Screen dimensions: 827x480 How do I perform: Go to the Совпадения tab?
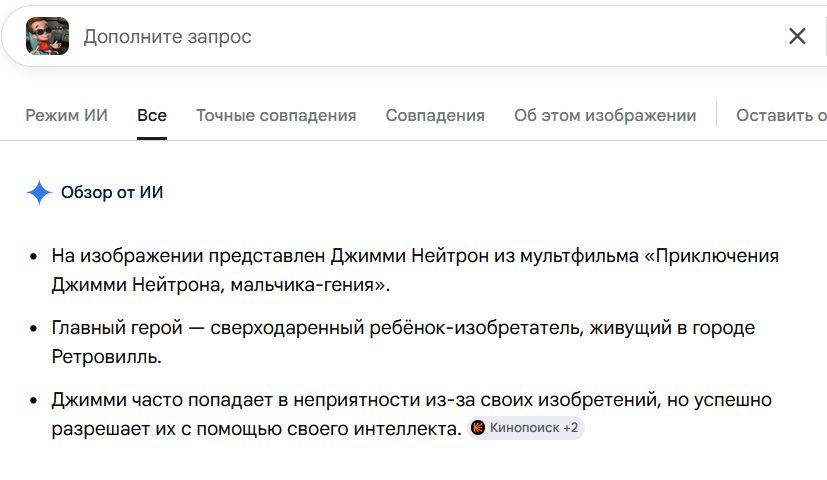[x=435, y=115]
